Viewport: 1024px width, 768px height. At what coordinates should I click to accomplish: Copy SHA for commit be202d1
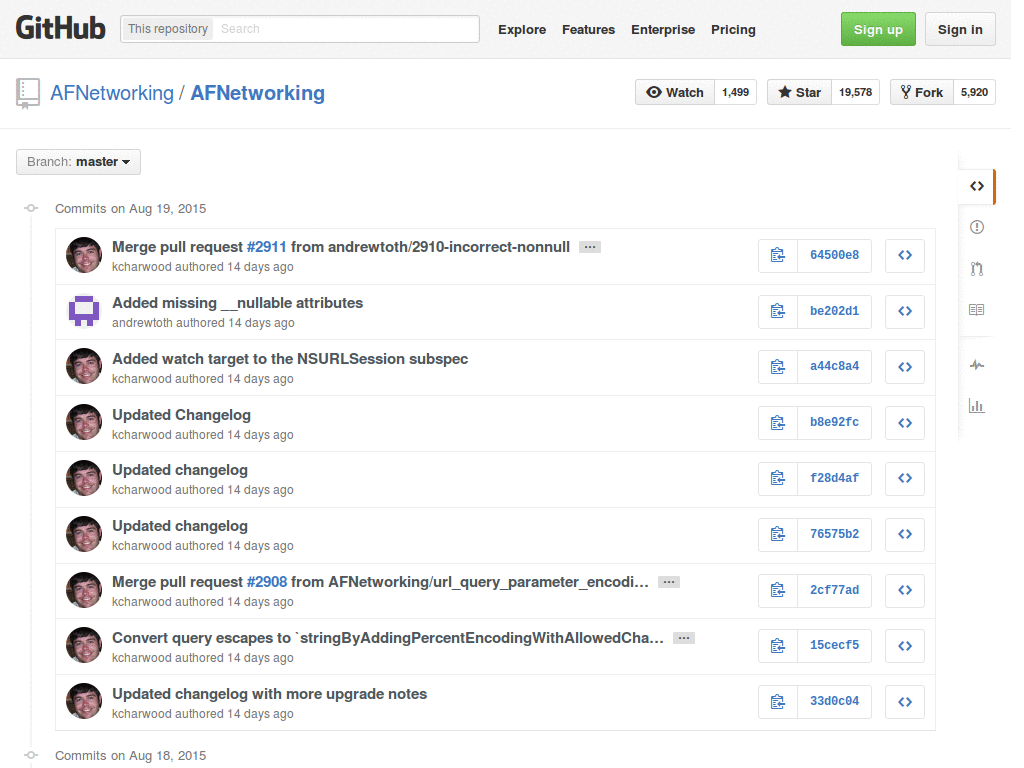778,312
